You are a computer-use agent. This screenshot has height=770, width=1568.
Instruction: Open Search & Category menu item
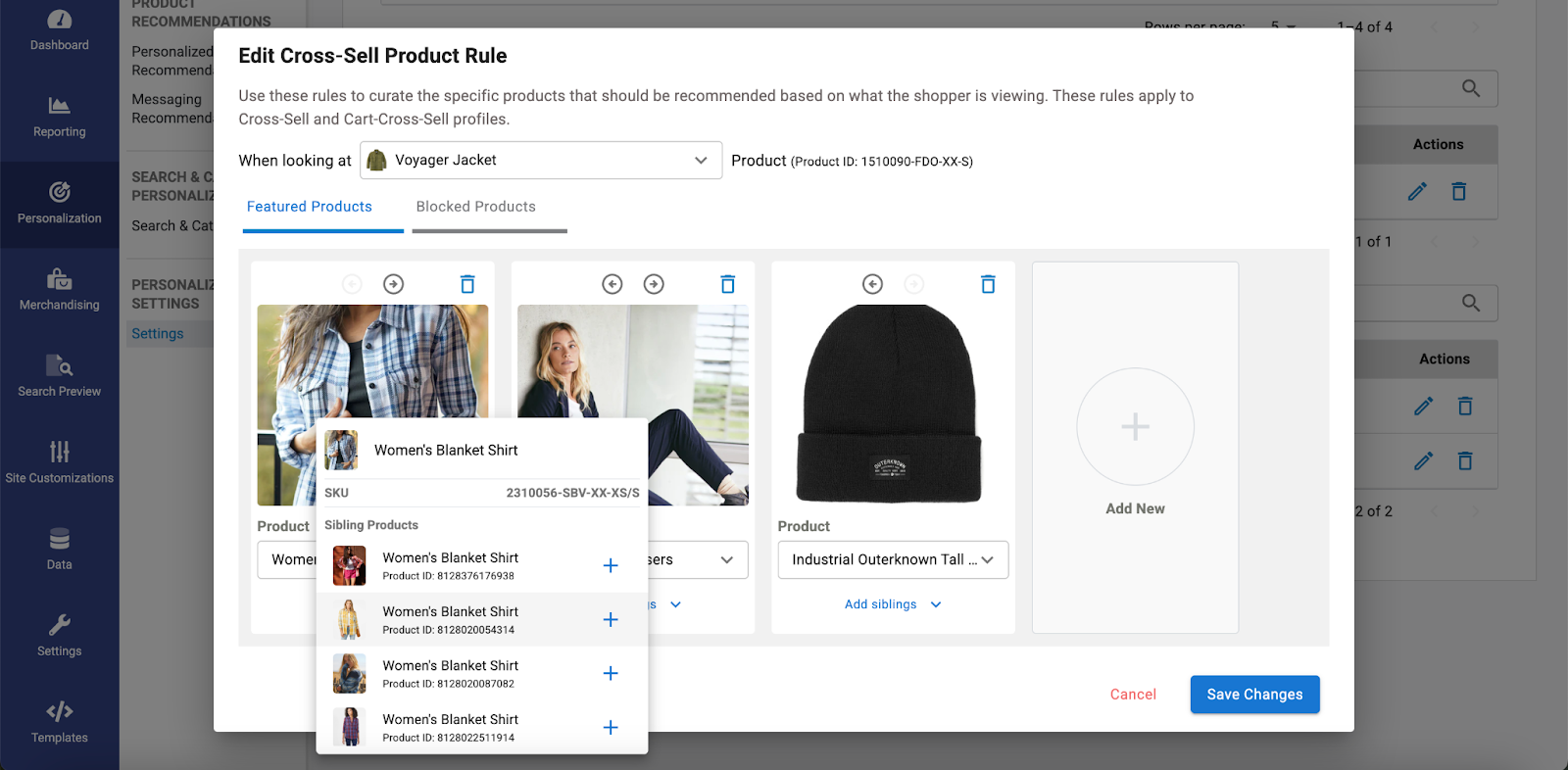click(172, 225)
